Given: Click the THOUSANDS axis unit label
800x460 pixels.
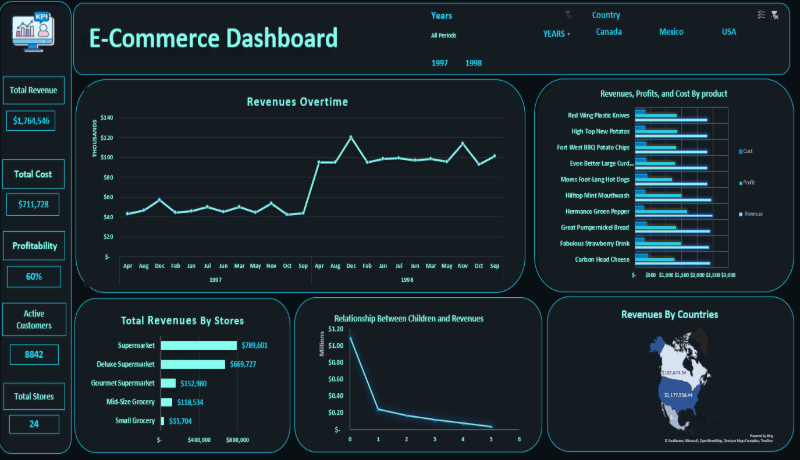Looking at the screenshot, I should click(x=94, y=138).
